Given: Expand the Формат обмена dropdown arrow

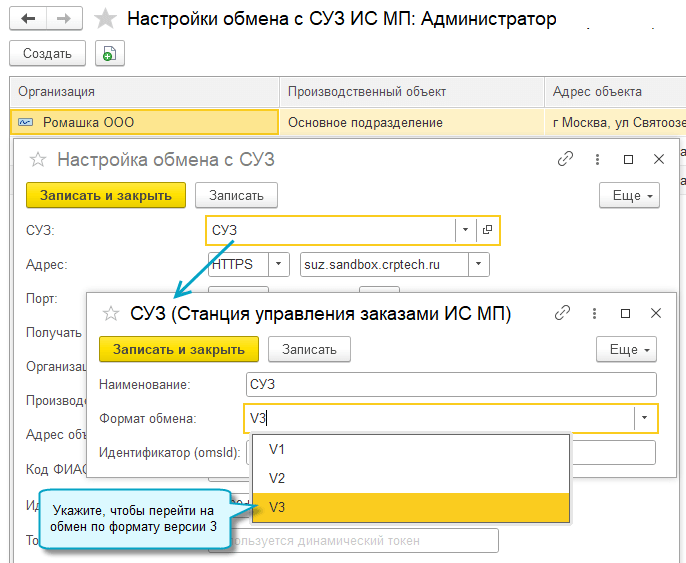Looking at the screenshot, I should tap(645, 418).
